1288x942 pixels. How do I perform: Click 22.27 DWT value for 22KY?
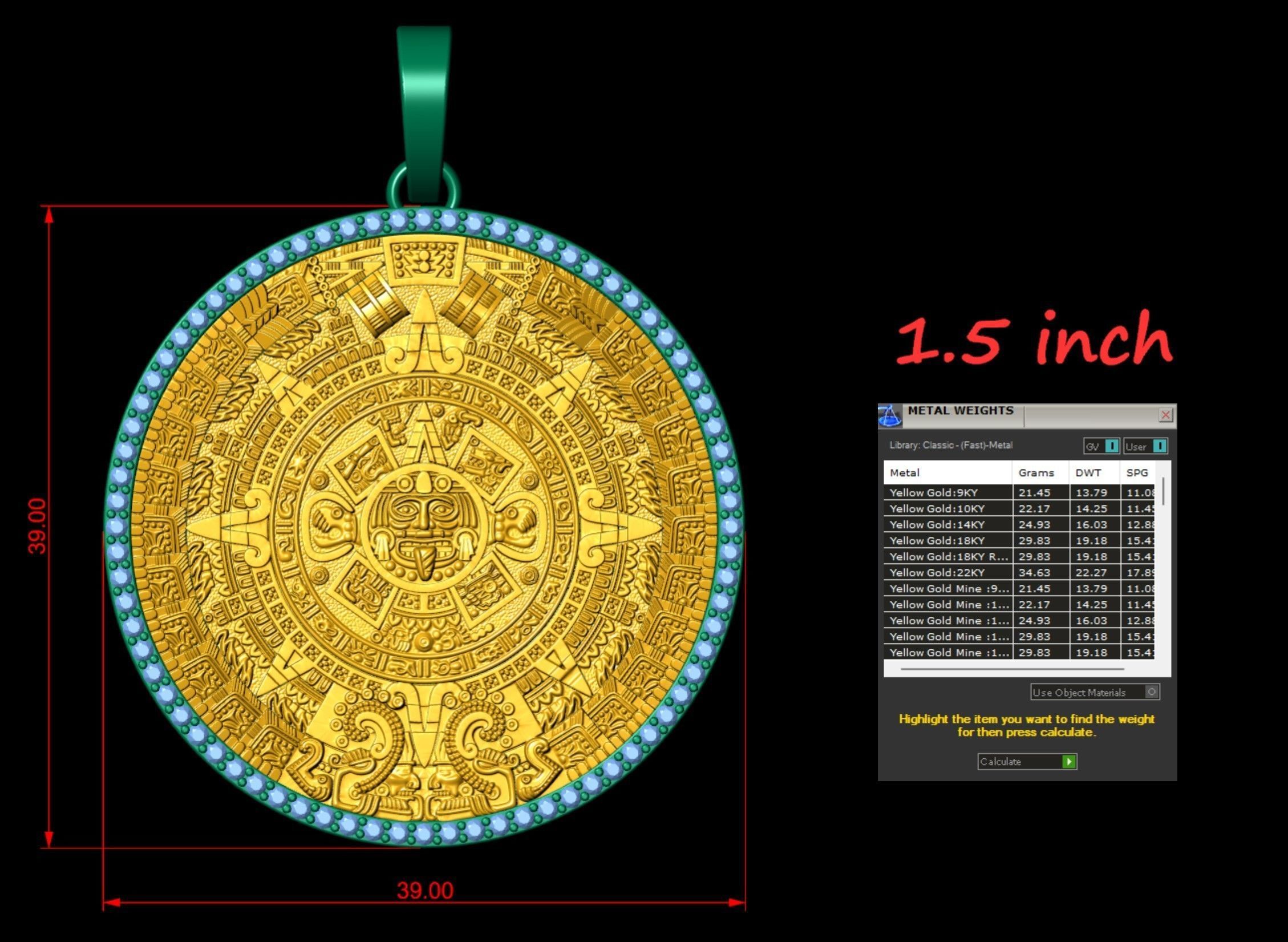1091,572
